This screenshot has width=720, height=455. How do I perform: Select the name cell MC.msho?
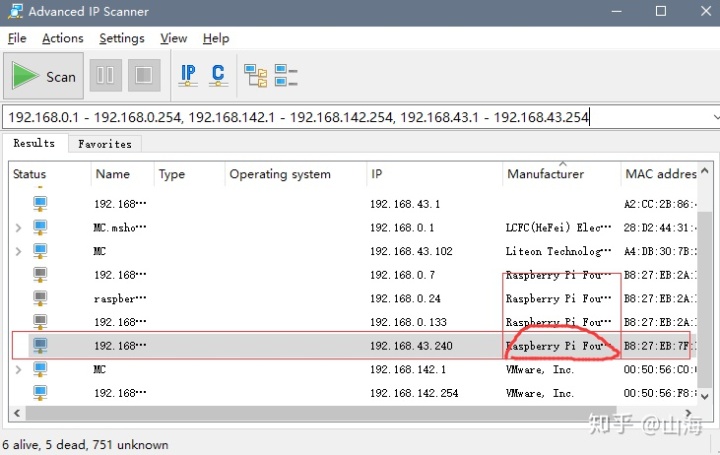click(x=120, y=228)
